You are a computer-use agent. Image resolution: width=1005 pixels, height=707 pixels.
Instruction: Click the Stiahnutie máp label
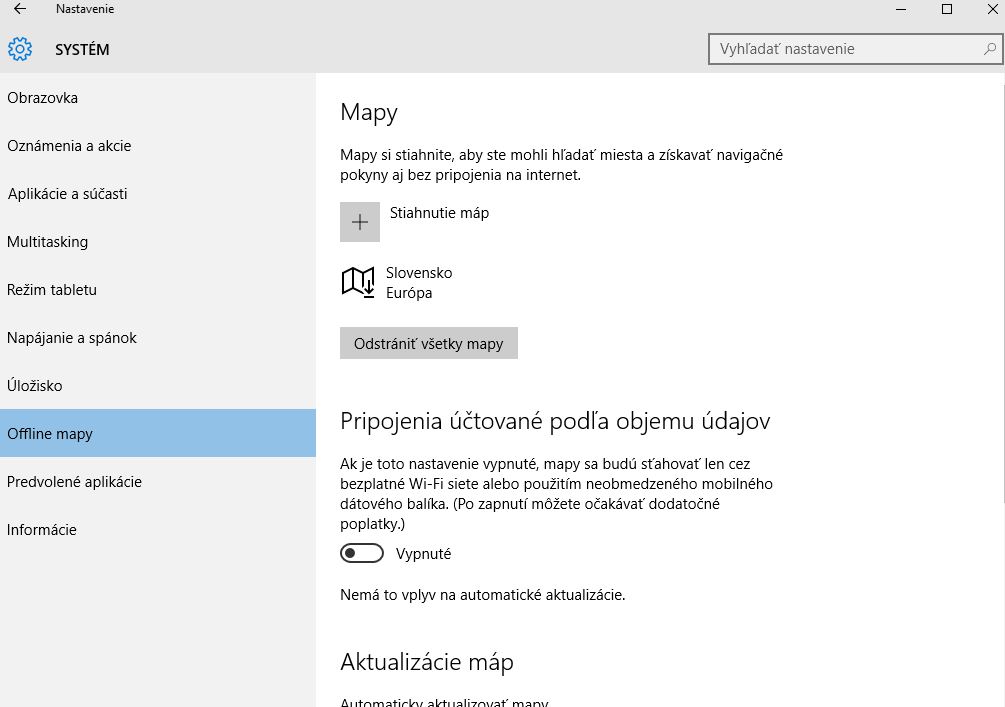439,213
